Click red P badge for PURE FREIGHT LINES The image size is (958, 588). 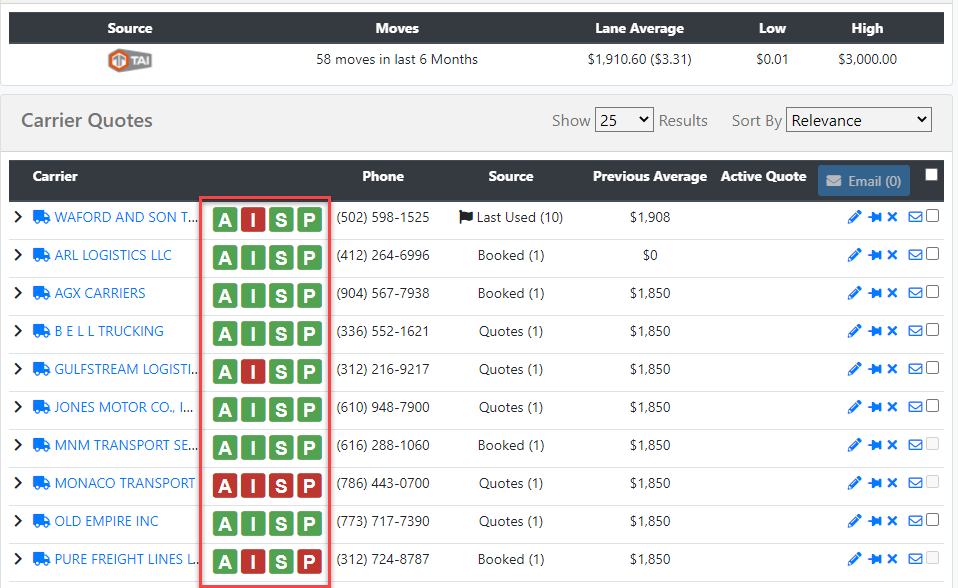click(x=309, y=561)
